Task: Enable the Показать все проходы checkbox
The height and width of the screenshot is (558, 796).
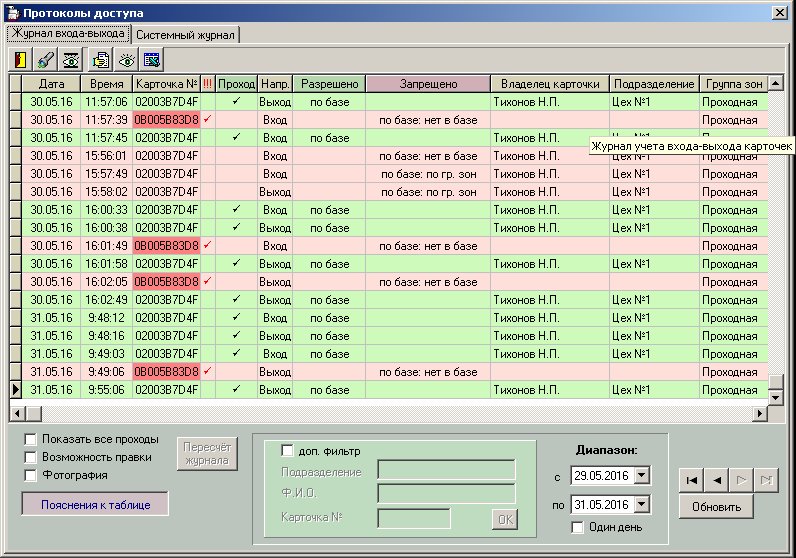Action: click(30, 439)
